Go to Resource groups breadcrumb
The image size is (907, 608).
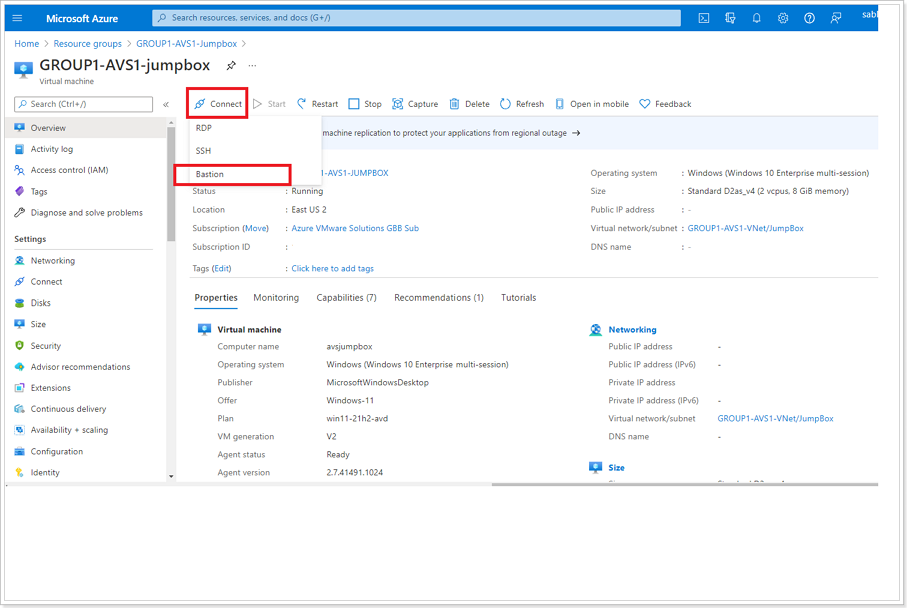(87, 44)
